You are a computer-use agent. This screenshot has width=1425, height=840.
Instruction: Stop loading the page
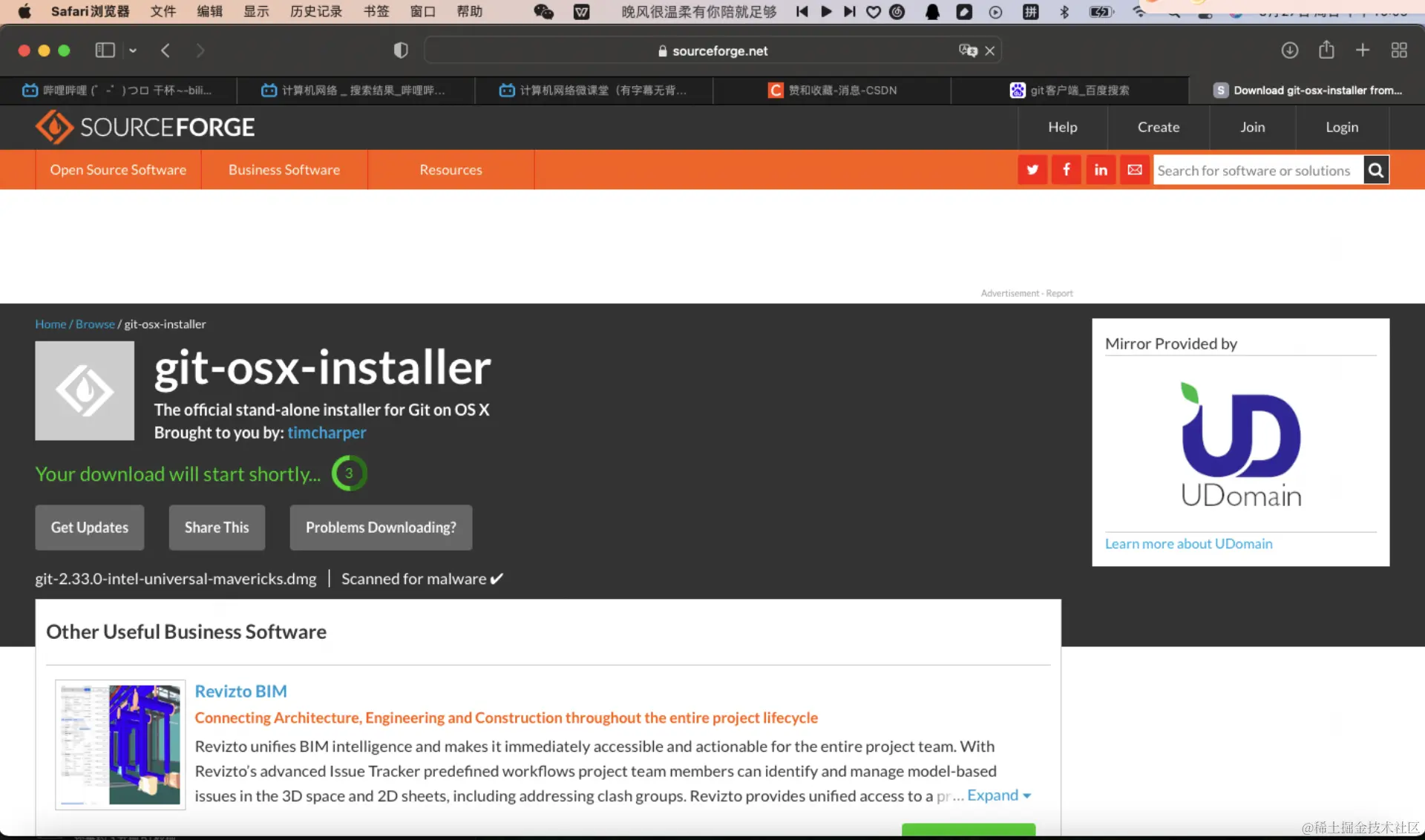(989, 51)
